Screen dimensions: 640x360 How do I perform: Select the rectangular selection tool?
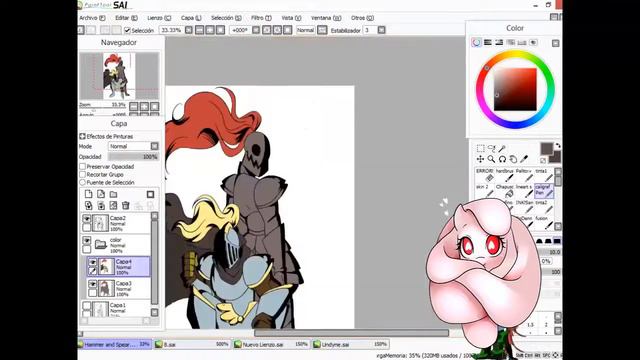pyautogui.click(x=480, y=148)
